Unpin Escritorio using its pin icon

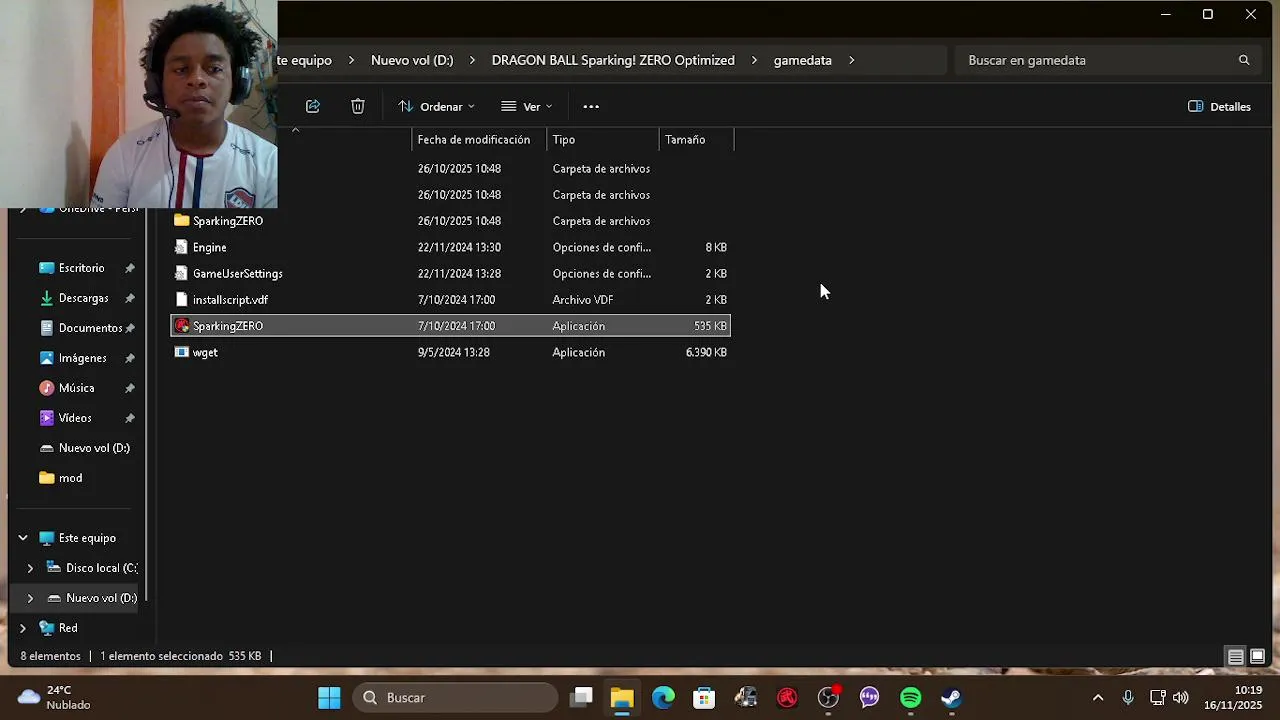tap(130, 269)
